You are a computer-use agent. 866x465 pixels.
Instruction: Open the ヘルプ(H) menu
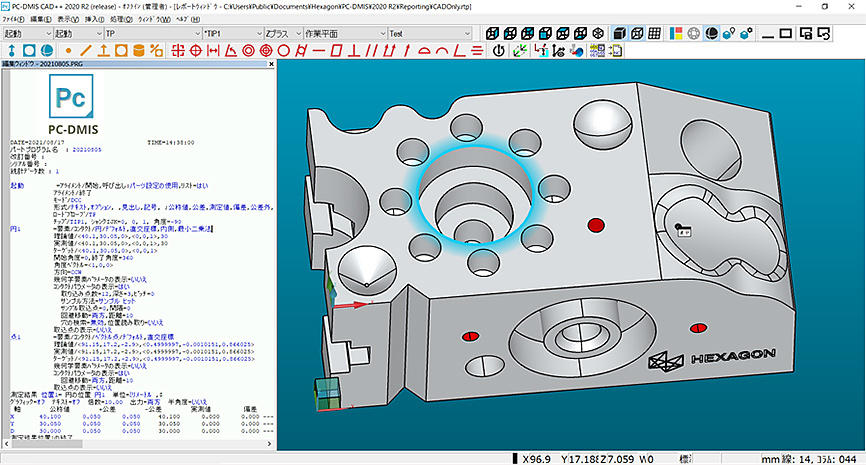tap(187, 19)
